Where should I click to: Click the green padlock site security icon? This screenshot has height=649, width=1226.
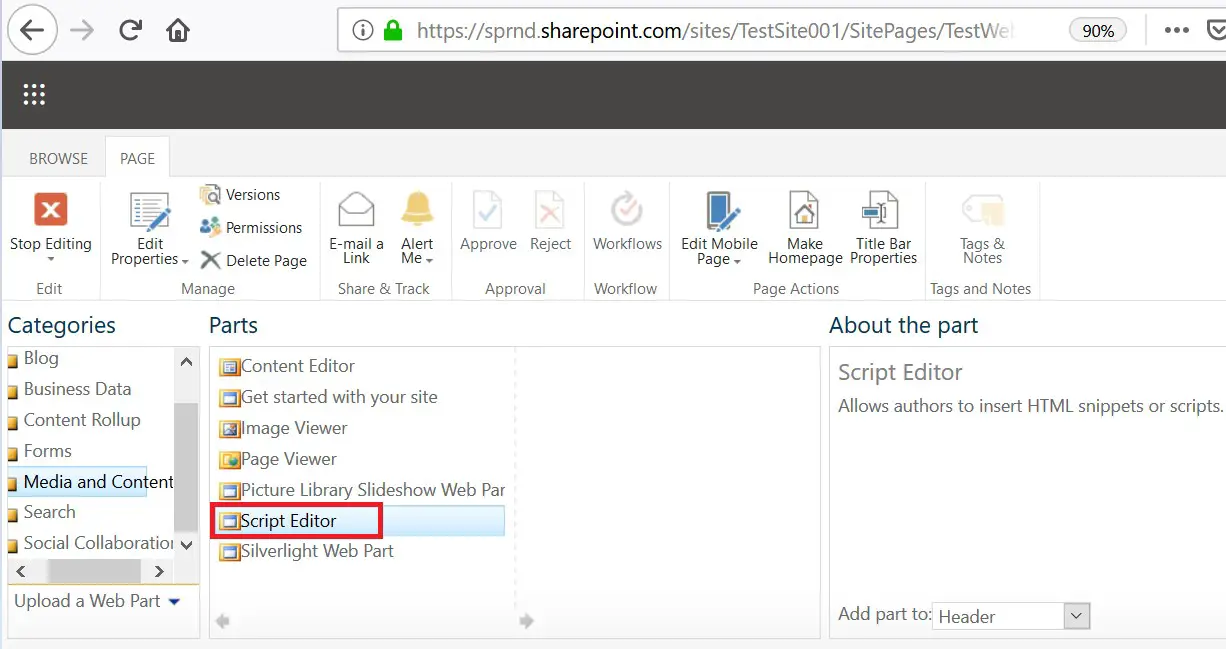[x=393, y=31]
